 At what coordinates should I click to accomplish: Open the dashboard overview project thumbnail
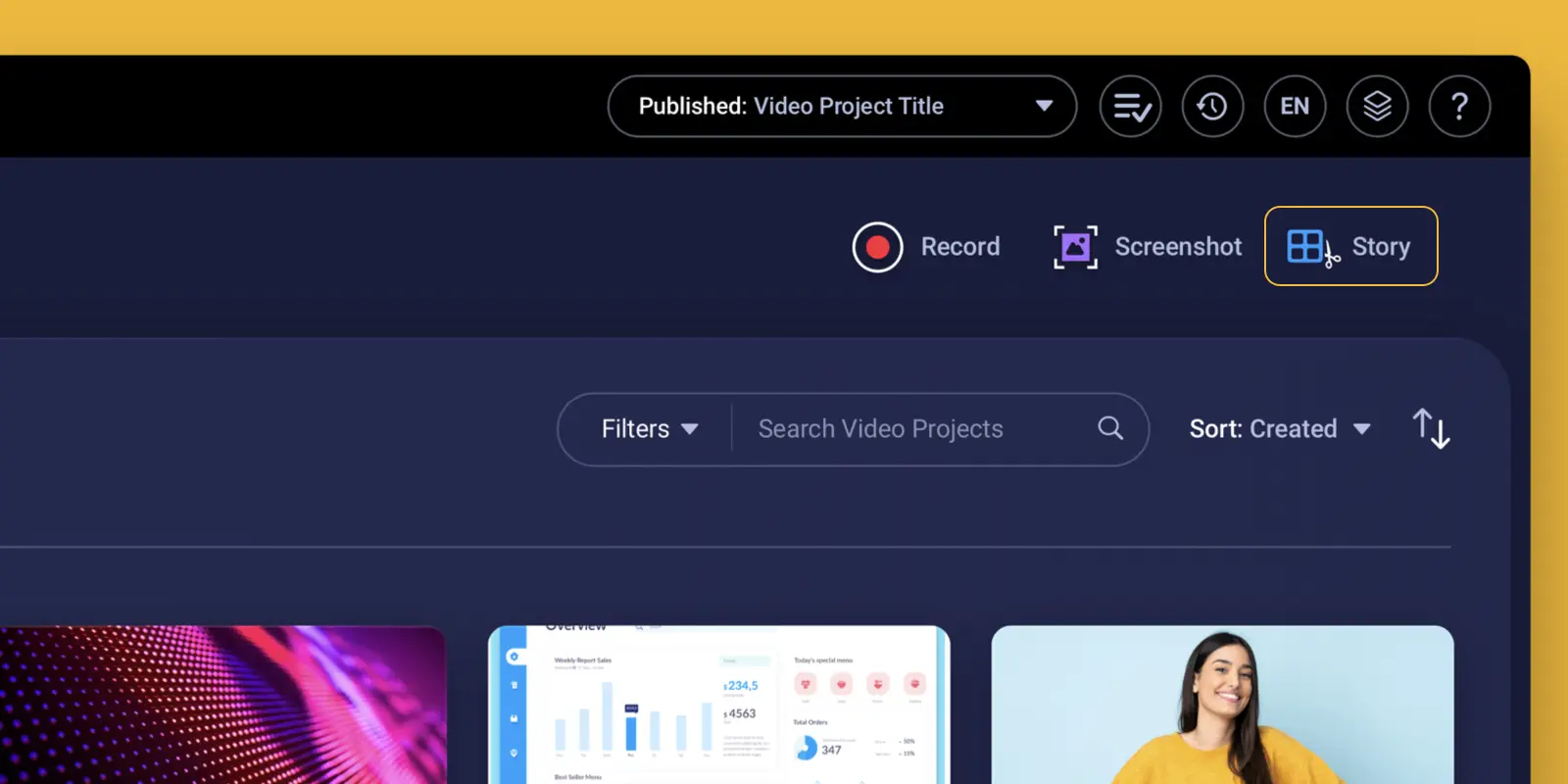[x=719, y=705]
